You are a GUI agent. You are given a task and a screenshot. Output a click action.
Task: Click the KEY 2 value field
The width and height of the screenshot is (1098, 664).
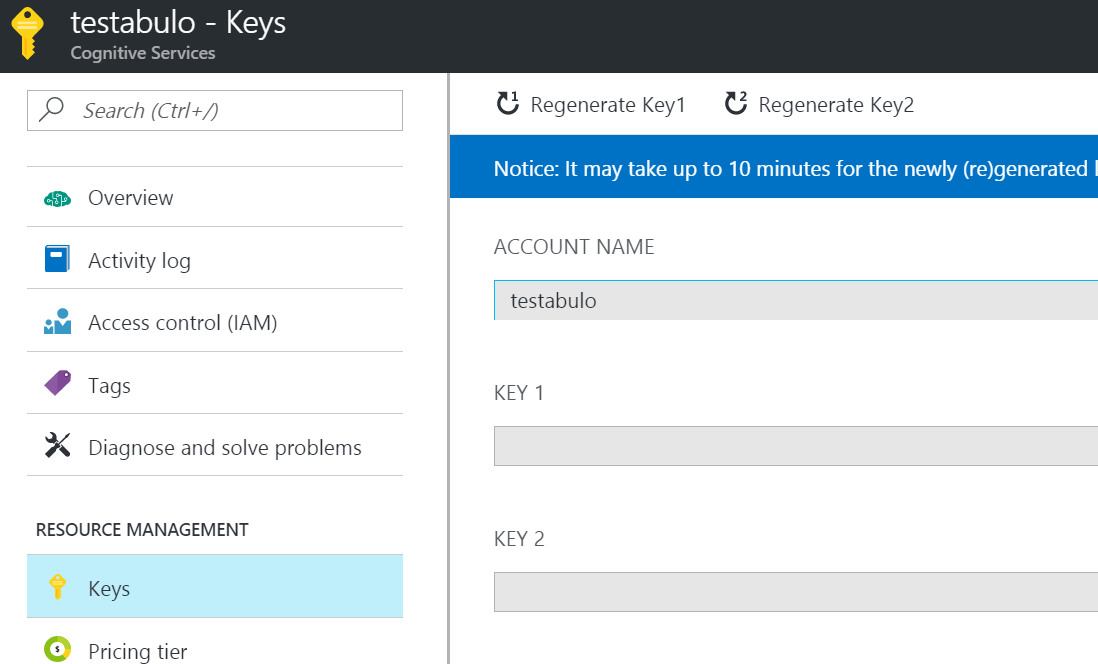(795, 592)
